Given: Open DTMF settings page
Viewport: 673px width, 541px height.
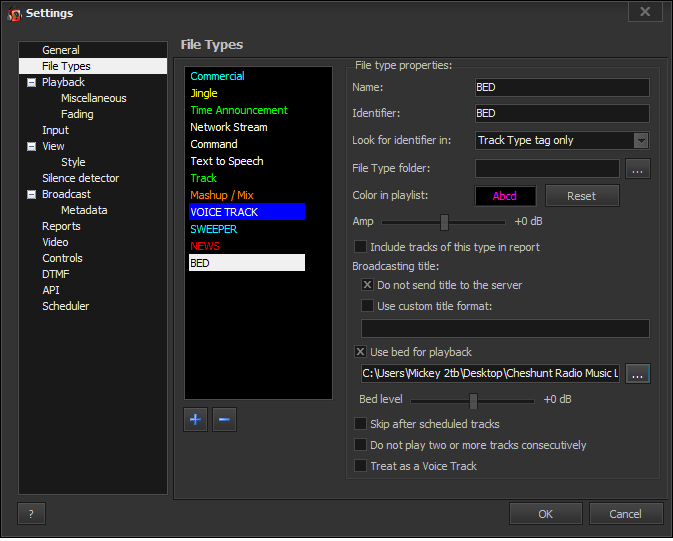Looking at the screenshot, I should 55,275.
